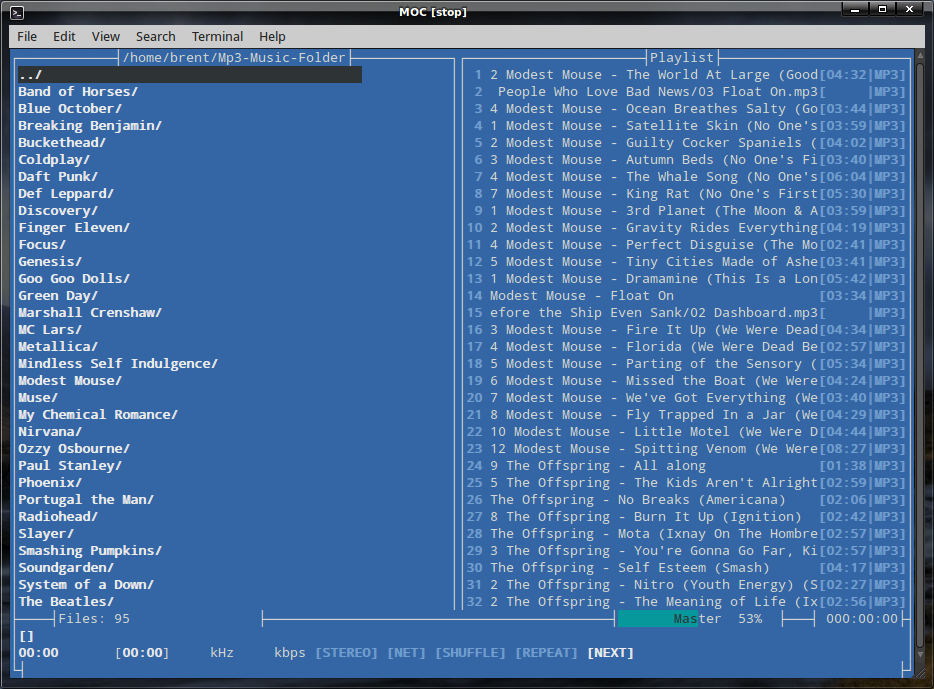Open the Terminal menu
Viewport: 934px width, 689px height.
tap(217, 37)
